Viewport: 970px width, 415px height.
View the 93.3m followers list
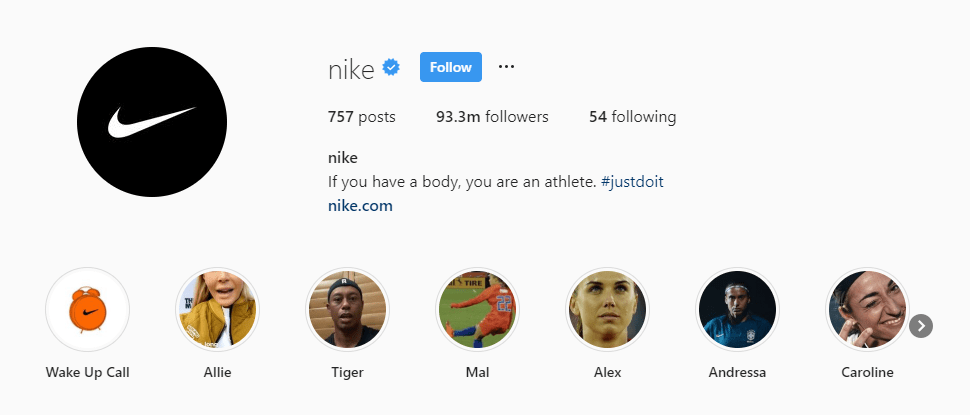point(492,117)
